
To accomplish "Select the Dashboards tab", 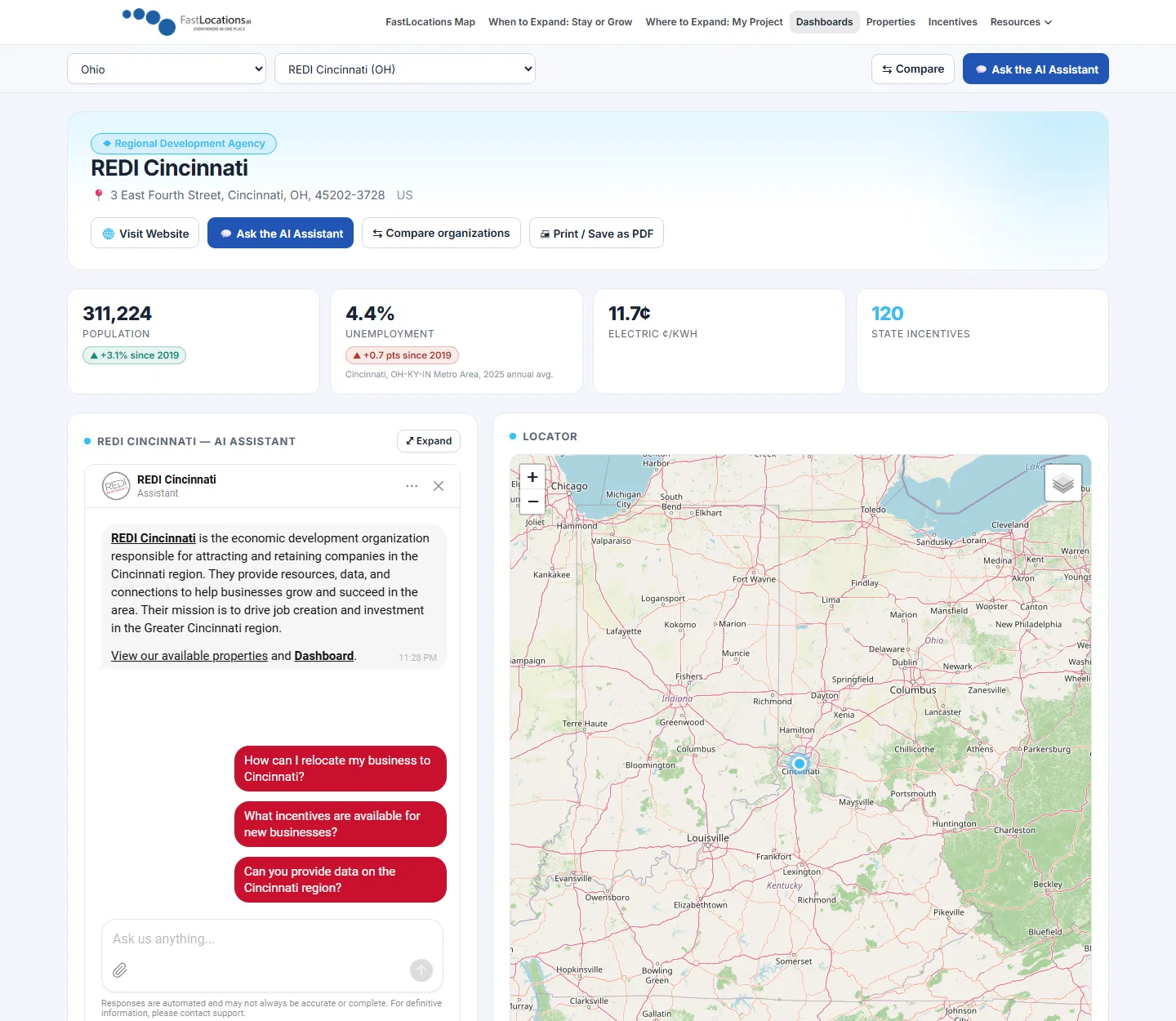I will click(x=825, y=22).
